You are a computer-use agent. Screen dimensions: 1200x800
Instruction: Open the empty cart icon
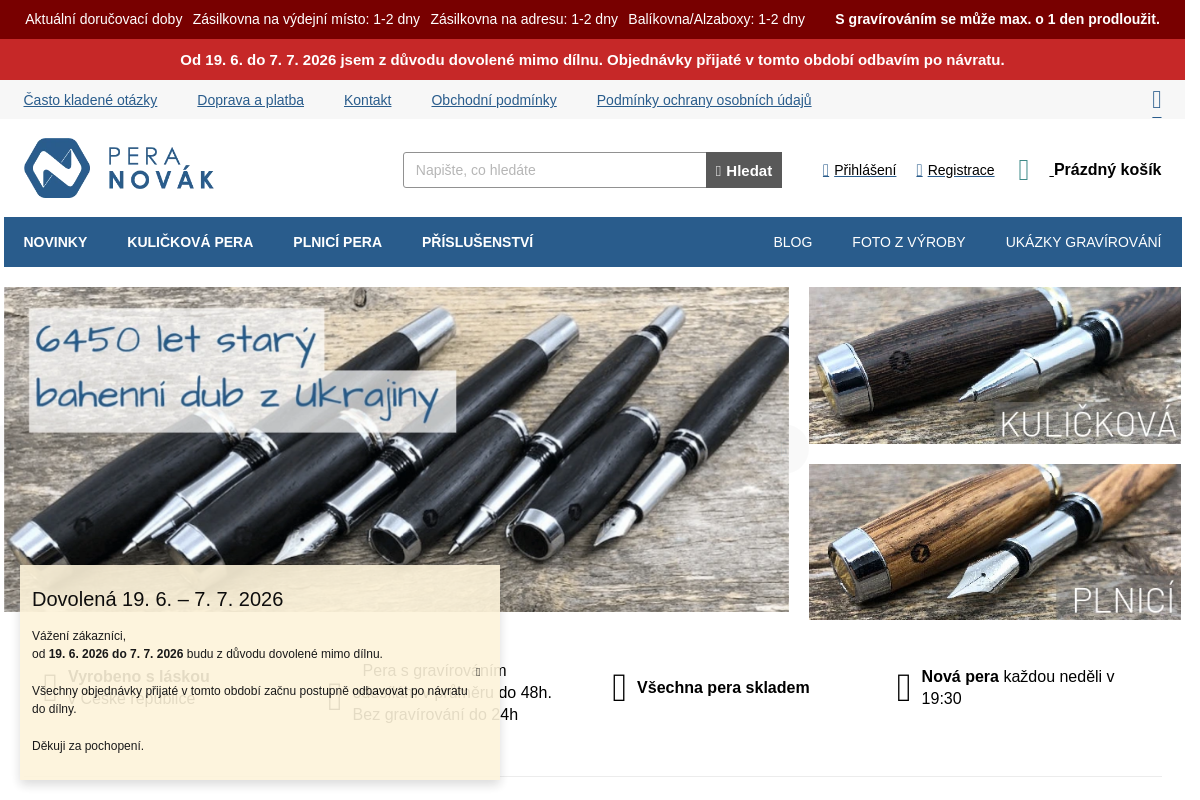1023,170
